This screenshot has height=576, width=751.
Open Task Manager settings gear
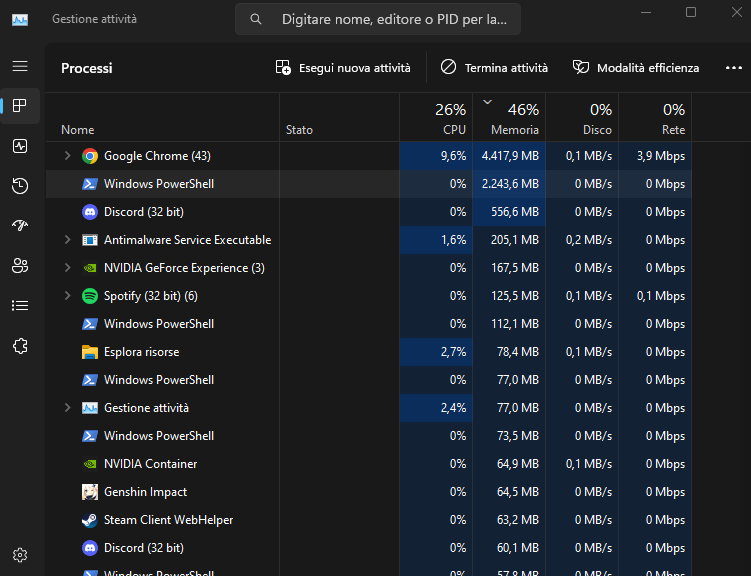[20, 555]
